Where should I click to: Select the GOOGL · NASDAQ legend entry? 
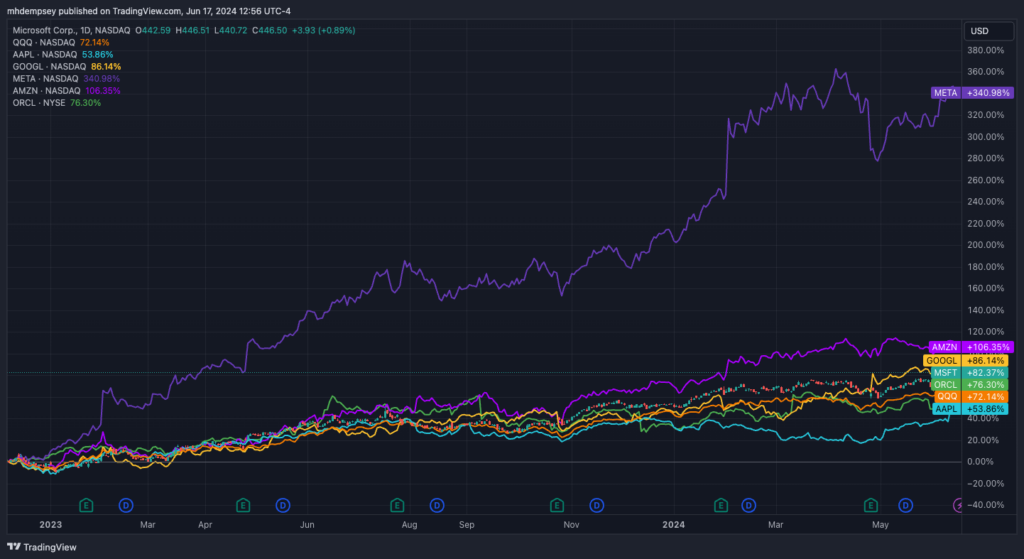[67, 67]
